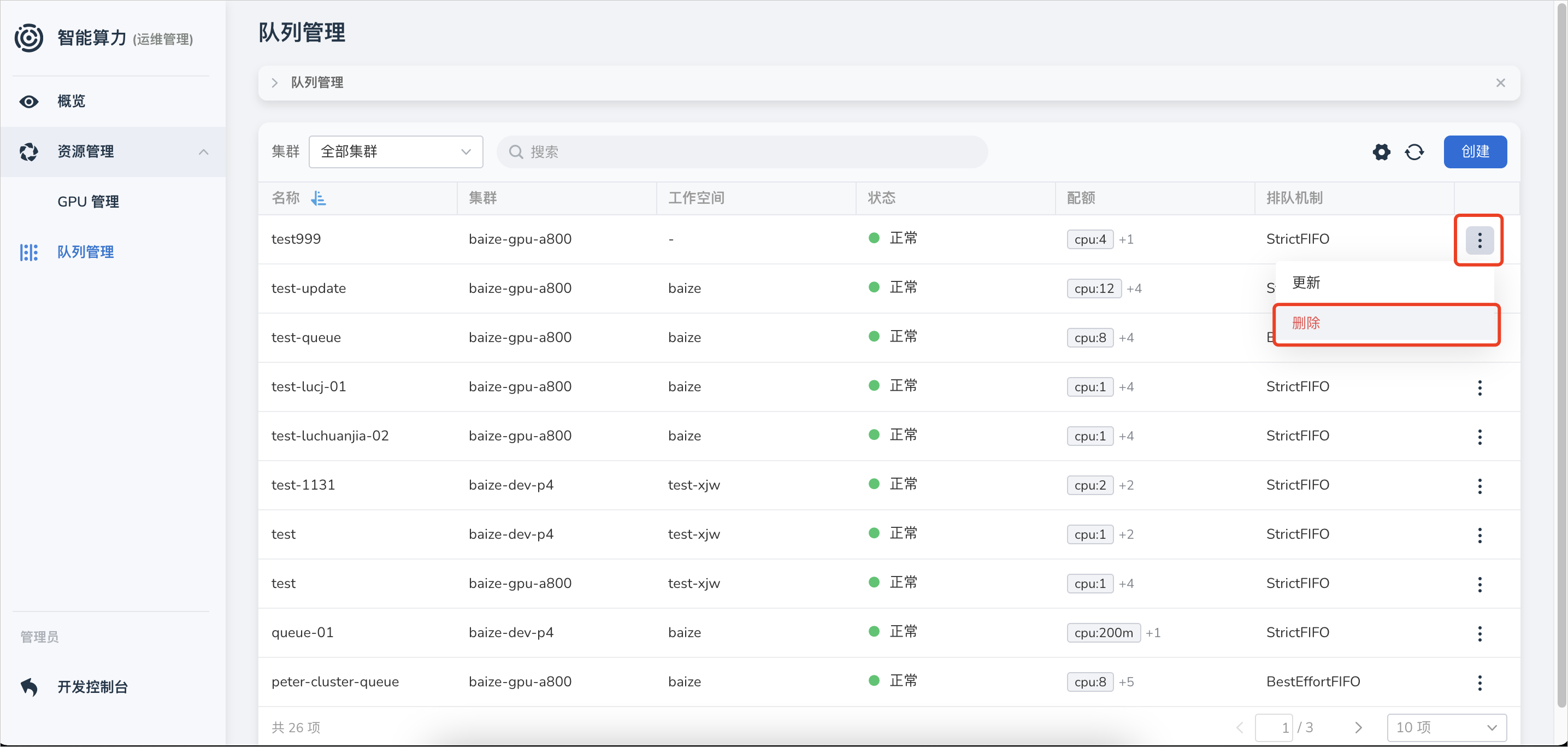Focus the 搜索 search field
Viewport: 1568px width, 747px height.
[741, 151]
